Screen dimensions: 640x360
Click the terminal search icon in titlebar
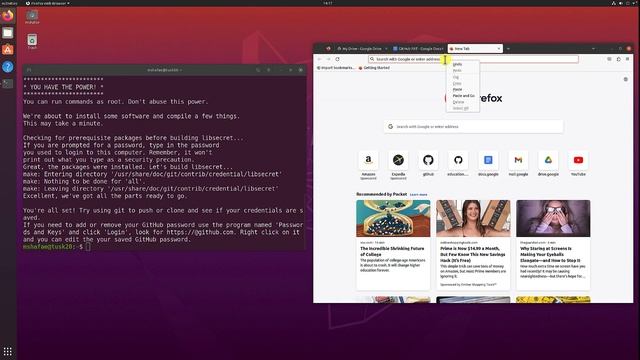coord(258,70)
